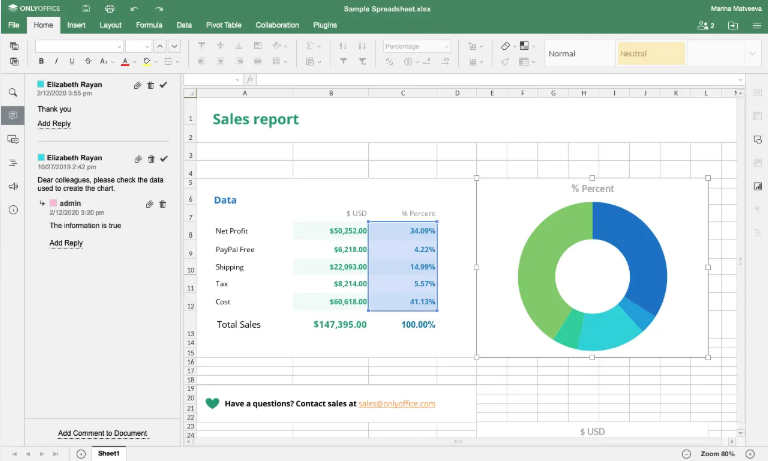The height and width of the screenshot is (461, 768).
Task: Click Add Comment to Document
Action: tap(102, 433)
